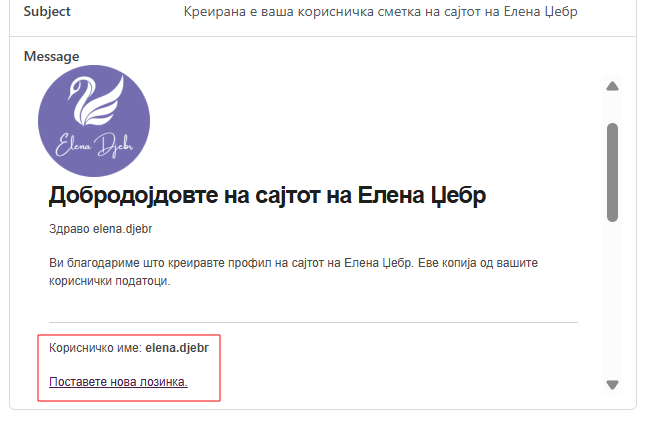Click the Subject line text value
Screen dimensions: 660x433
click(x=381, y=12)
